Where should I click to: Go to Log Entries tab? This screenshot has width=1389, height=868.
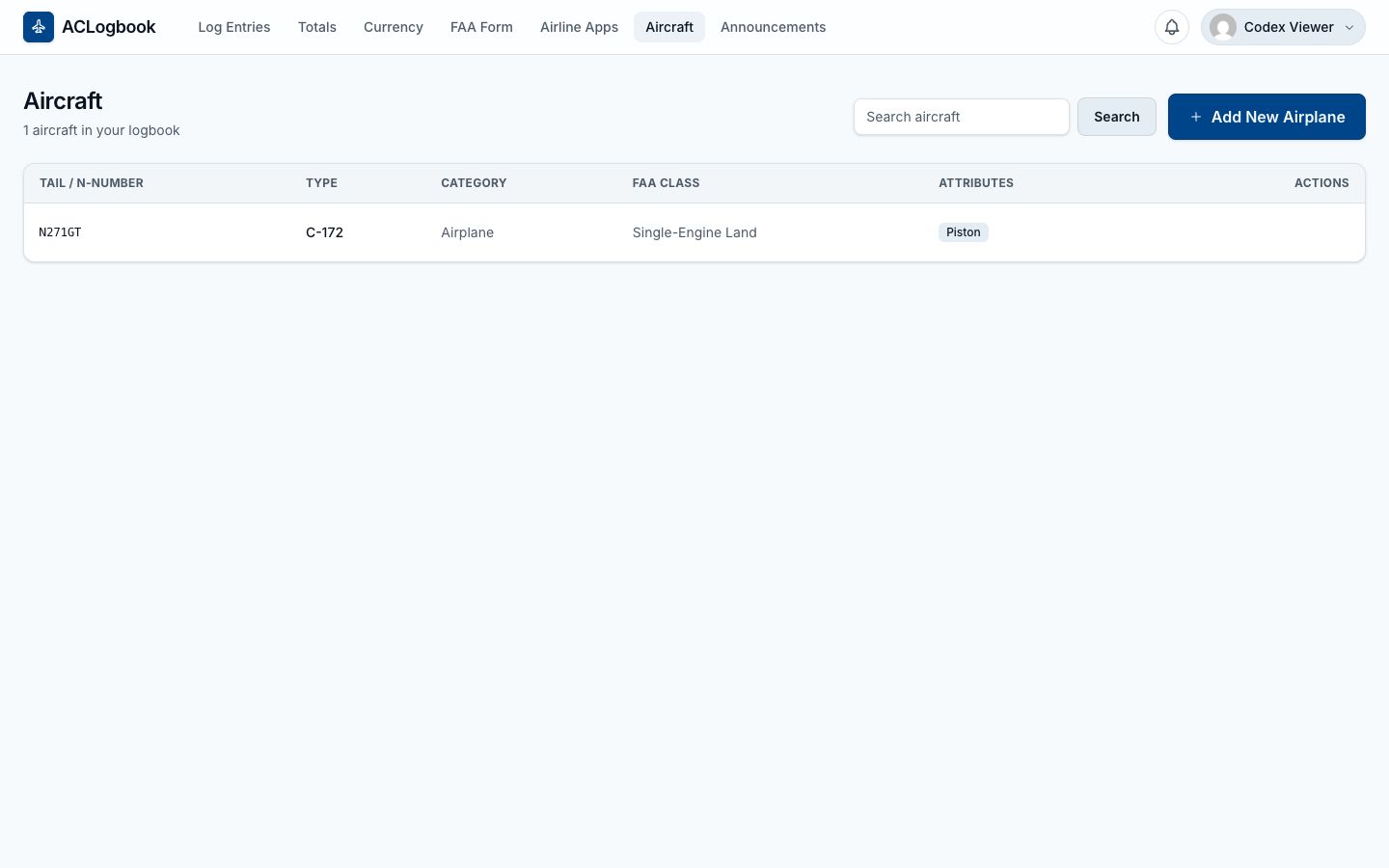tap(234, 27)
